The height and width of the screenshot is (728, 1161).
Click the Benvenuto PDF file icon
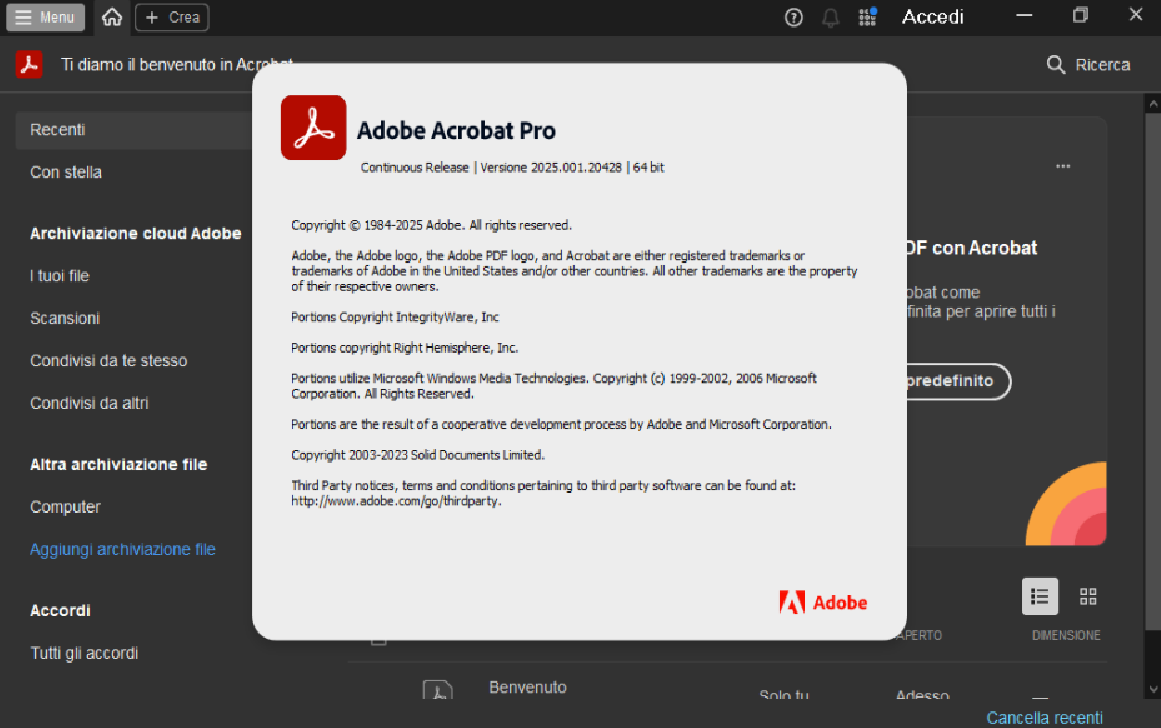438,690
